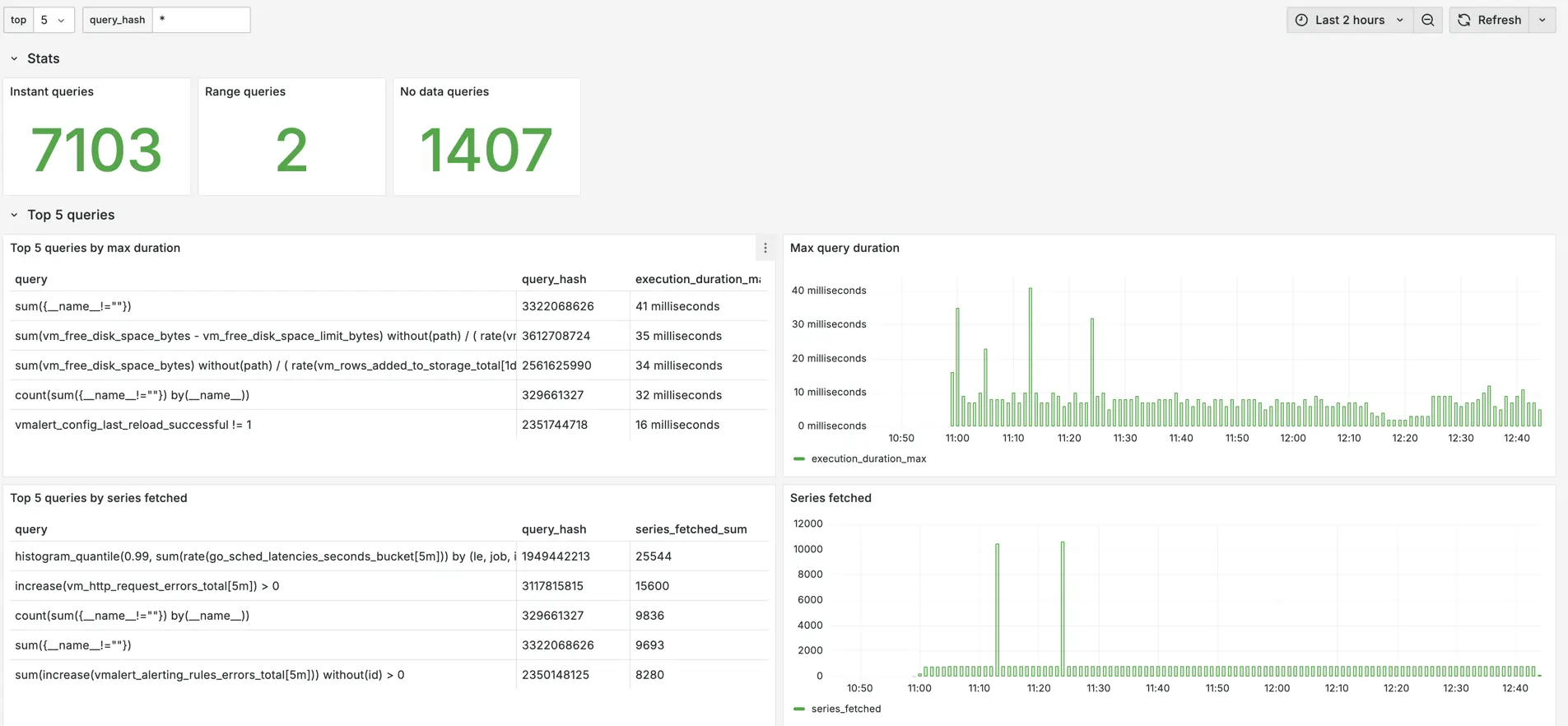Click the zoom out time range icon
Viewport: 1568px width, 726px height.
1428,20
